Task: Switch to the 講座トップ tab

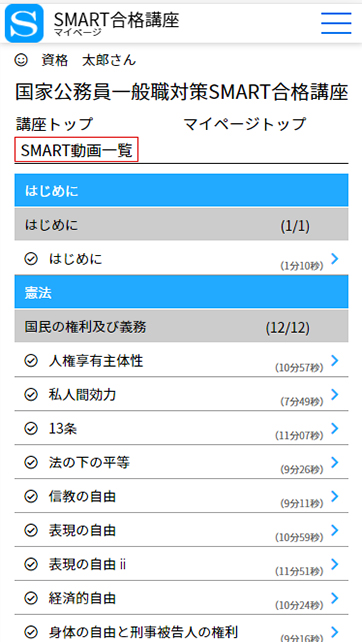Action: (x=55, y=123)
